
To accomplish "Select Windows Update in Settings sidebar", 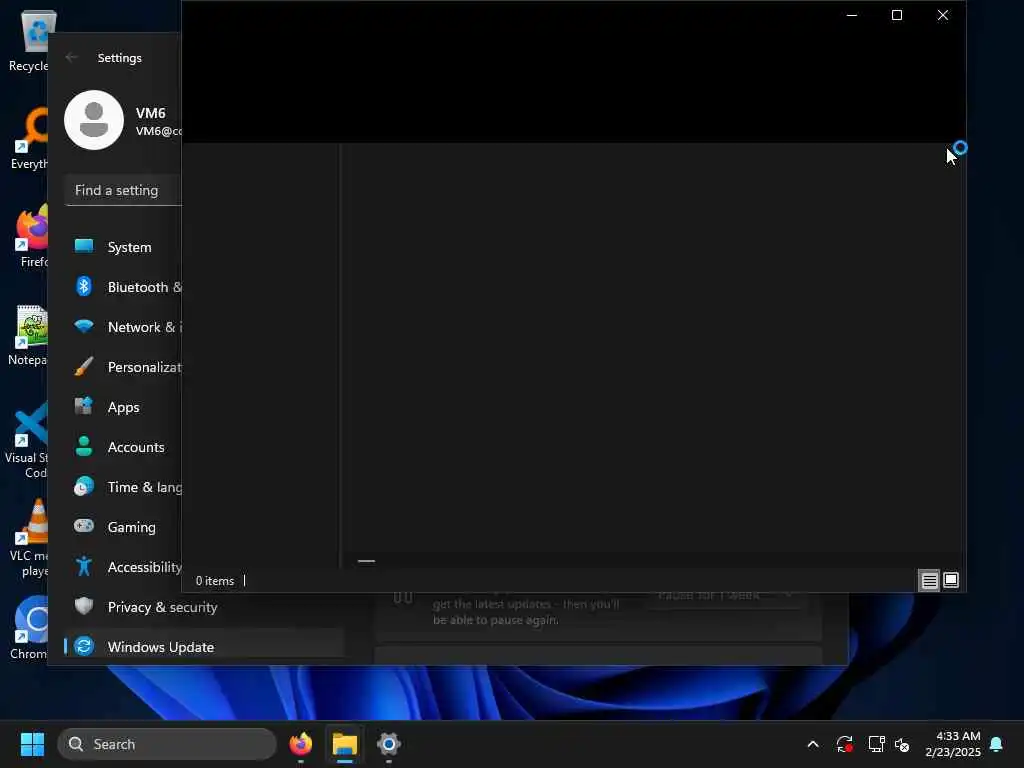I will (x=204, y=647).
